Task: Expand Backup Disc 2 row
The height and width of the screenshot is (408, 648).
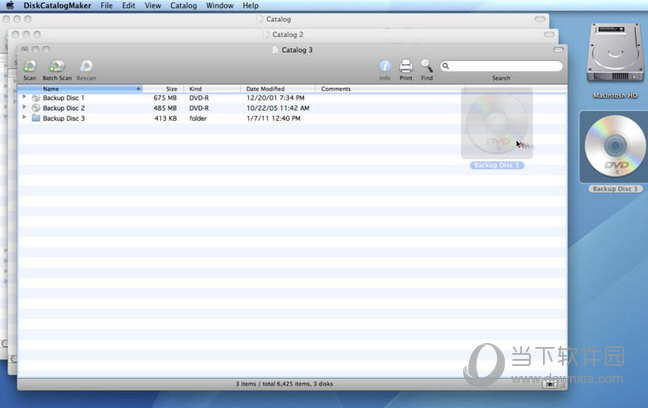Action: pos(24,107)
